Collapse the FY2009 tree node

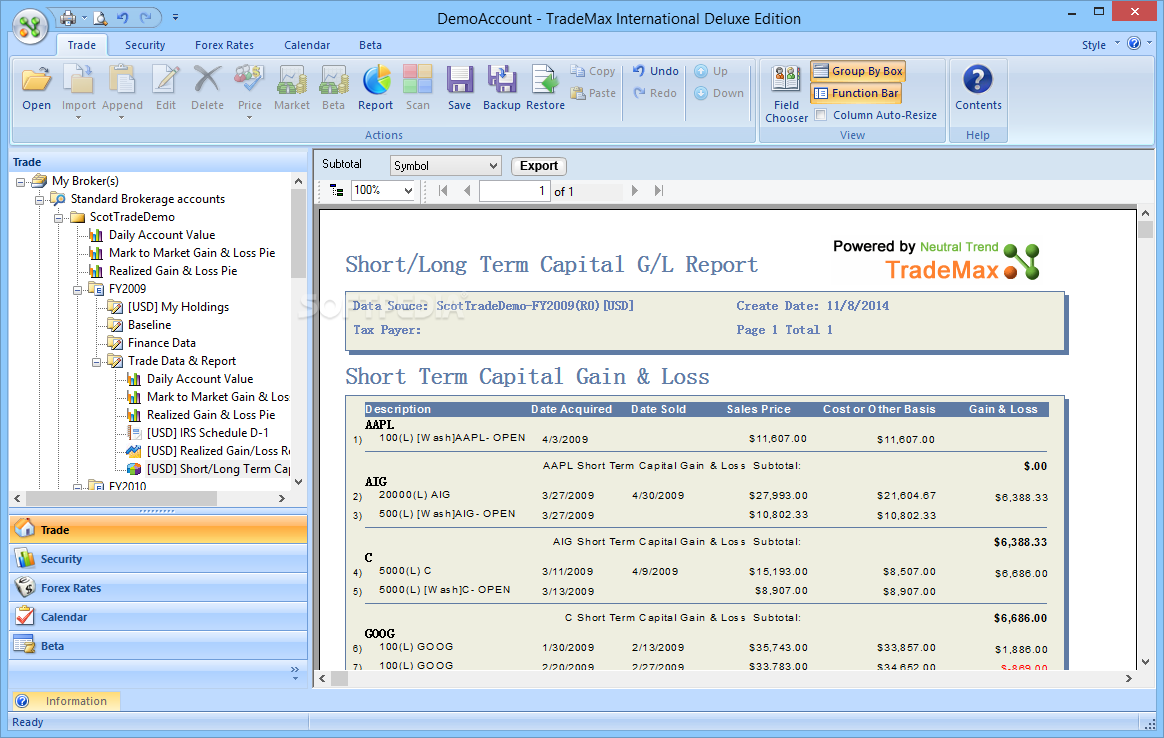[x=77, y=290]
